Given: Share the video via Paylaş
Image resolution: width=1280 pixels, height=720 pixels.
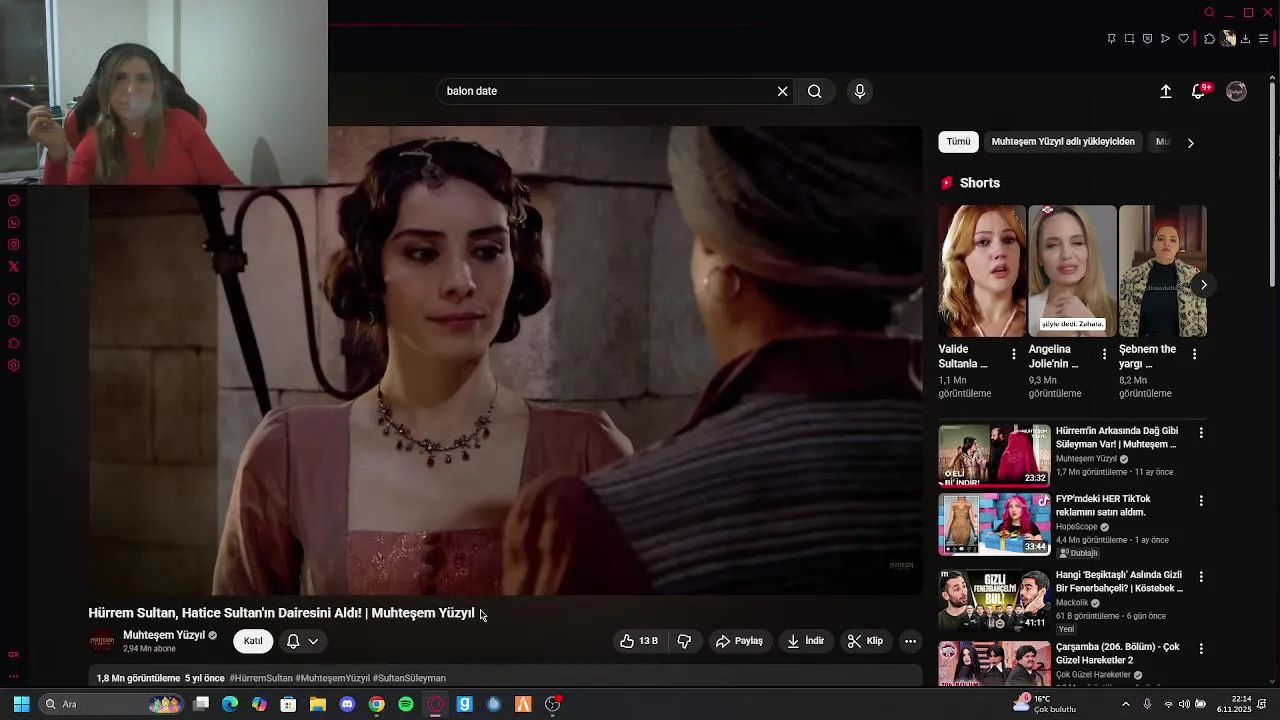Looking at the screenshot, I should [739, 641].
